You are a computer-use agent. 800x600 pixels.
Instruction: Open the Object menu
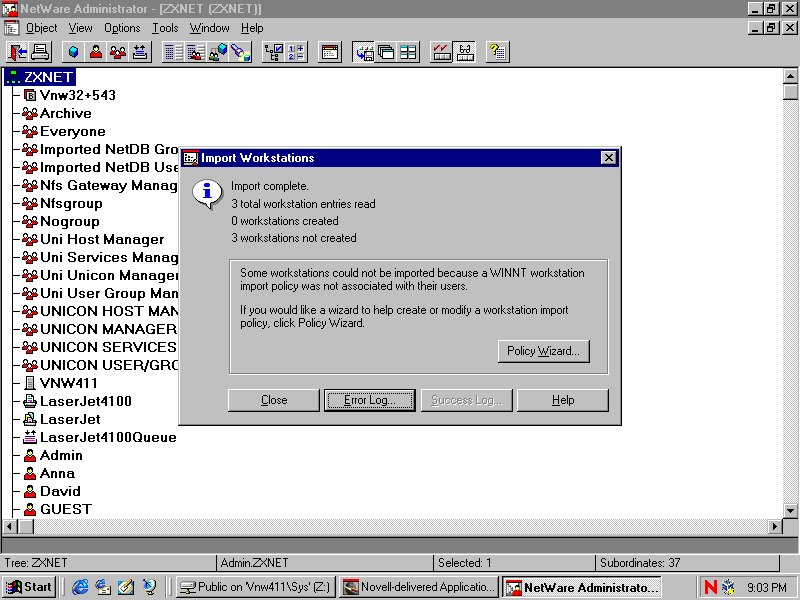(x=41, y=28)
